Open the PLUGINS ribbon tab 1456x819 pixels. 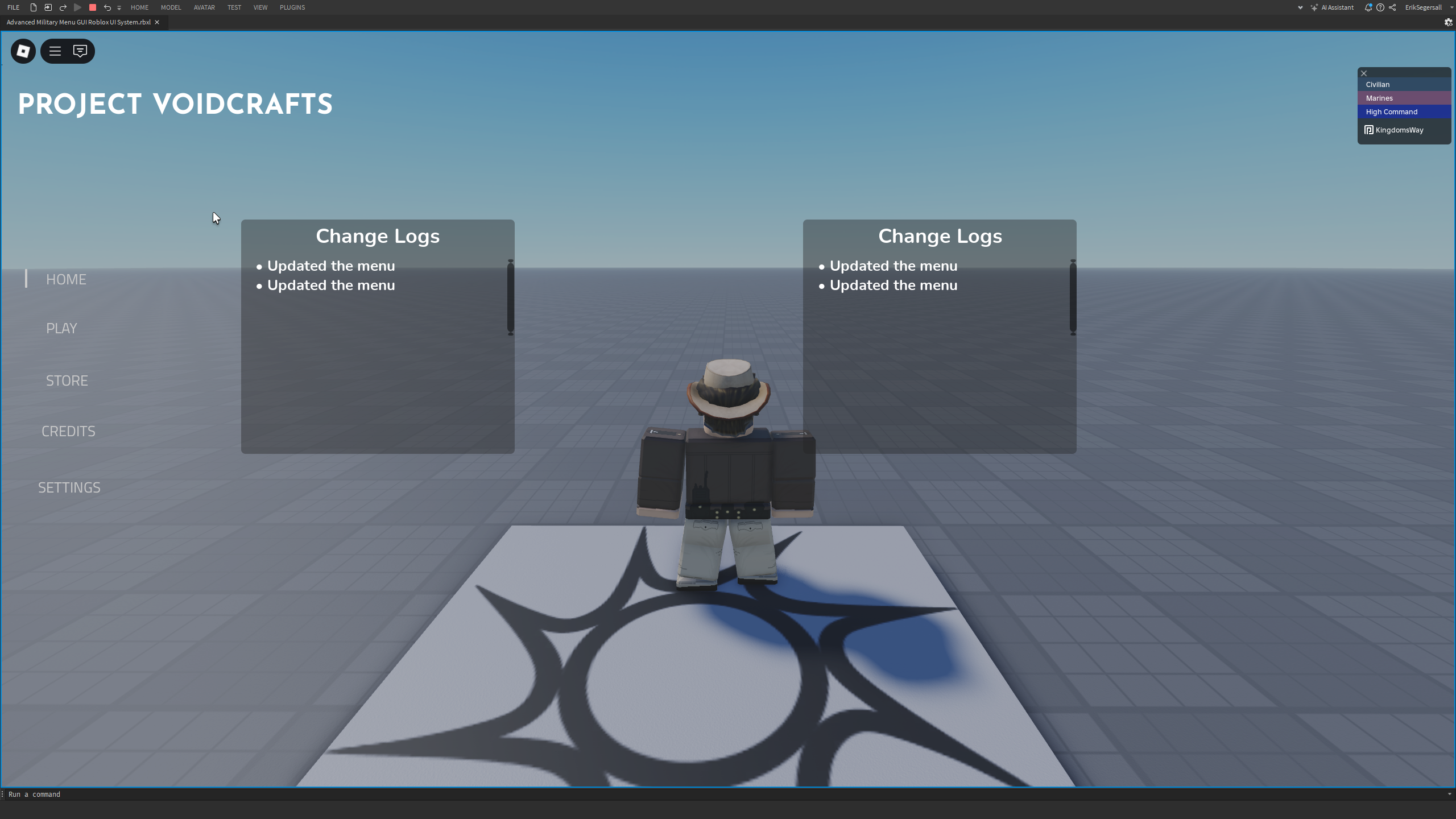(292, 7)
